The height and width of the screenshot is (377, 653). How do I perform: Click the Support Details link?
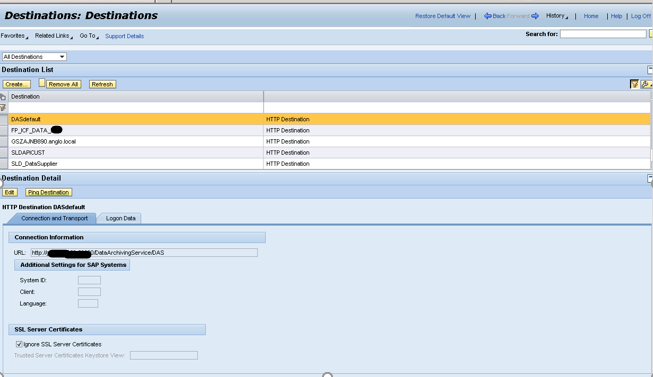tap(125, 36)
